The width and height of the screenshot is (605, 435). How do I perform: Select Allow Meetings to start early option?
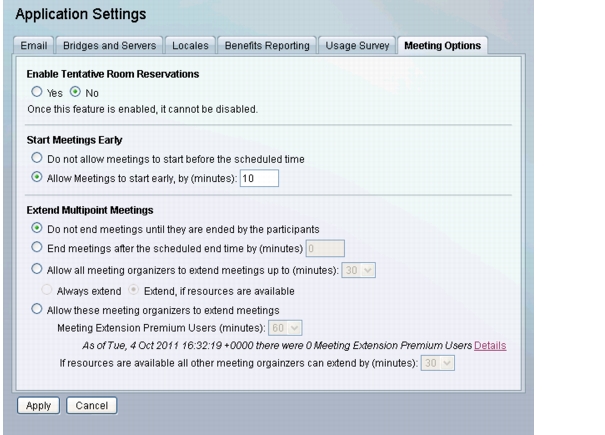click(x=37, y=177)
